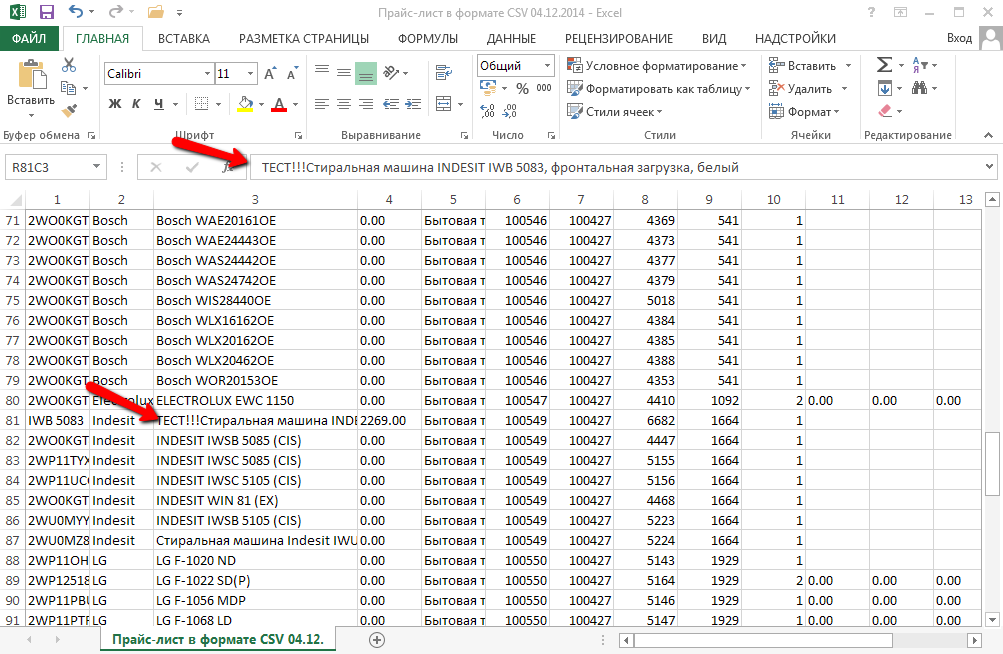Open the font size 11 dropdown
Screen dimensions: 1003x654
click(251, 74)
